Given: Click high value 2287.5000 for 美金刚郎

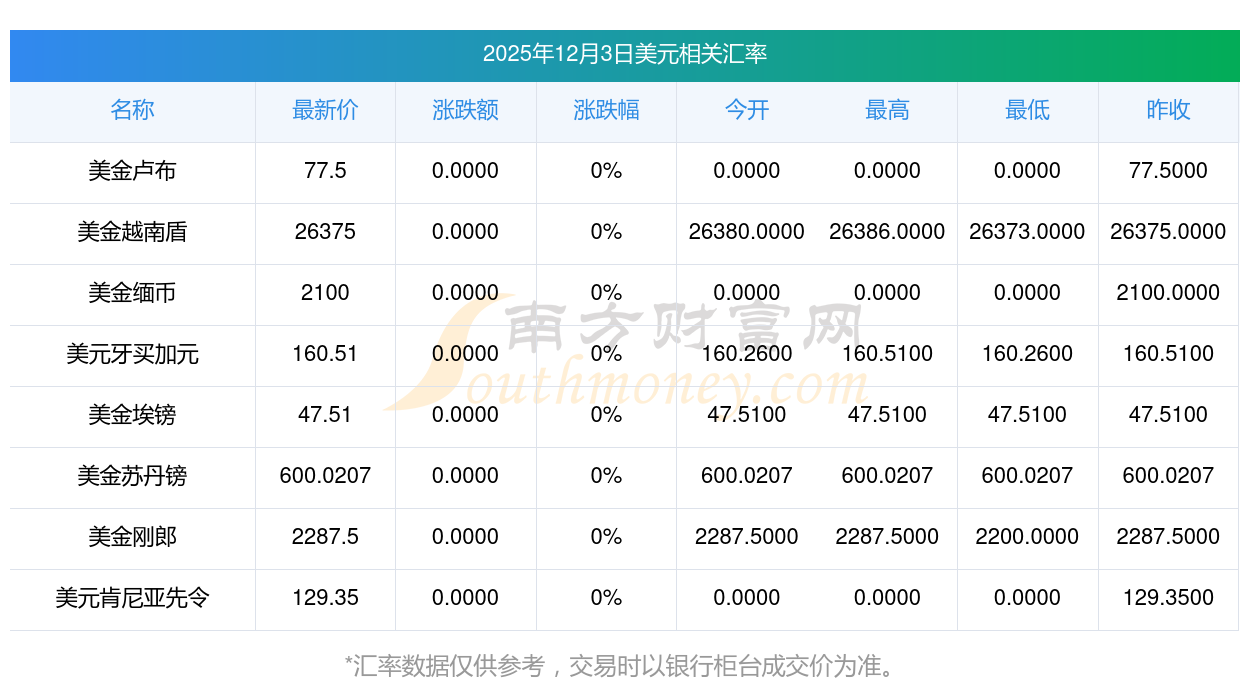Looking at the screenshot, I should click(x=887, y=537).
